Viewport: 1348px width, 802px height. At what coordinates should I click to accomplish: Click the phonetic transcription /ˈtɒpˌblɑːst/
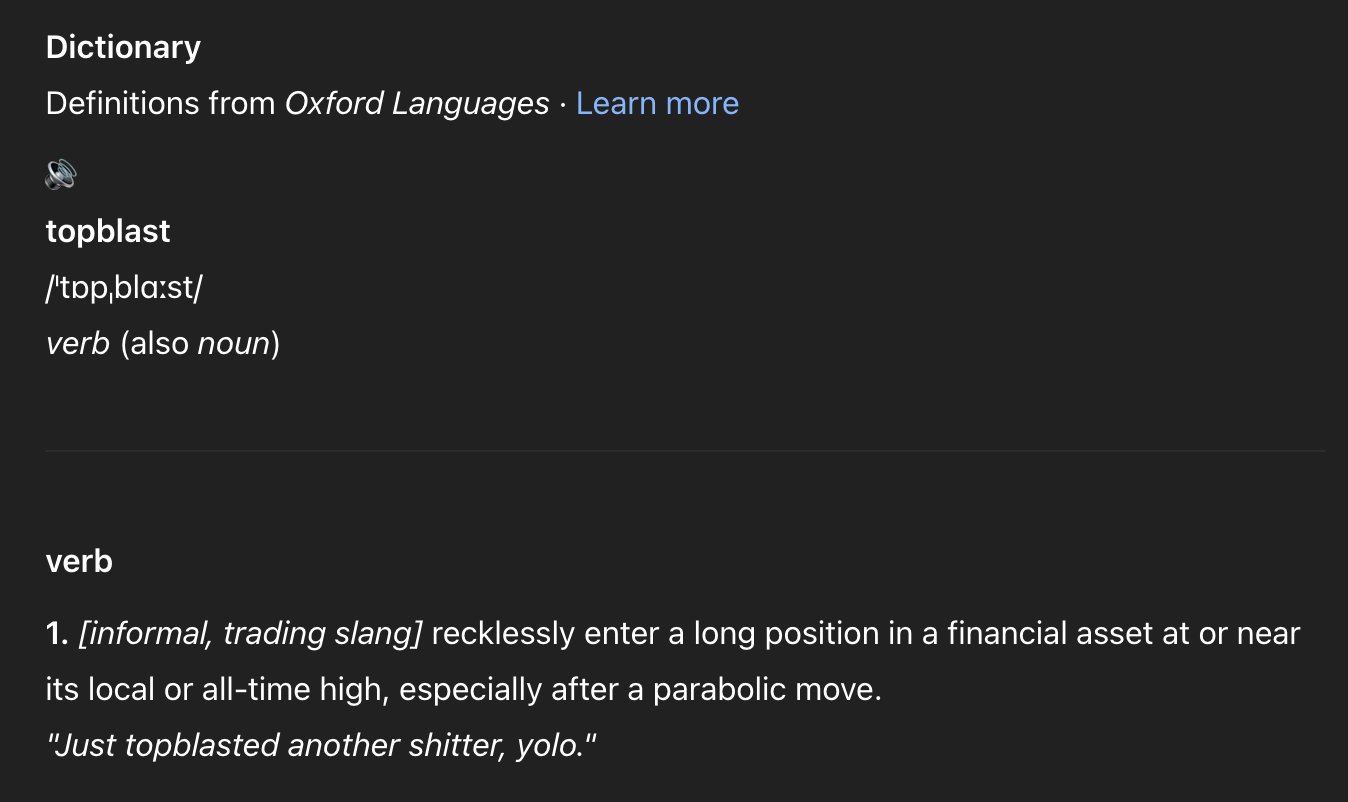click(x=124, y=288)
